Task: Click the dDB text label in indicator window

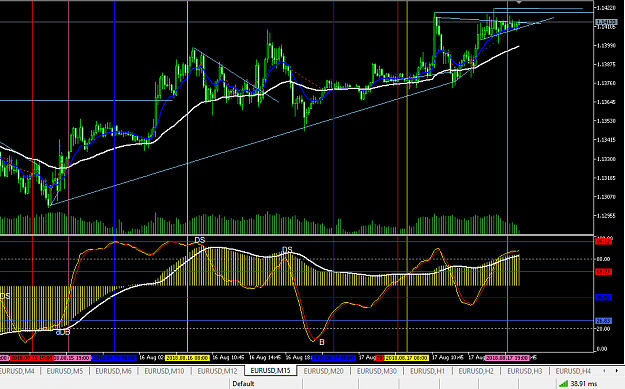Action: pos(63,332)
